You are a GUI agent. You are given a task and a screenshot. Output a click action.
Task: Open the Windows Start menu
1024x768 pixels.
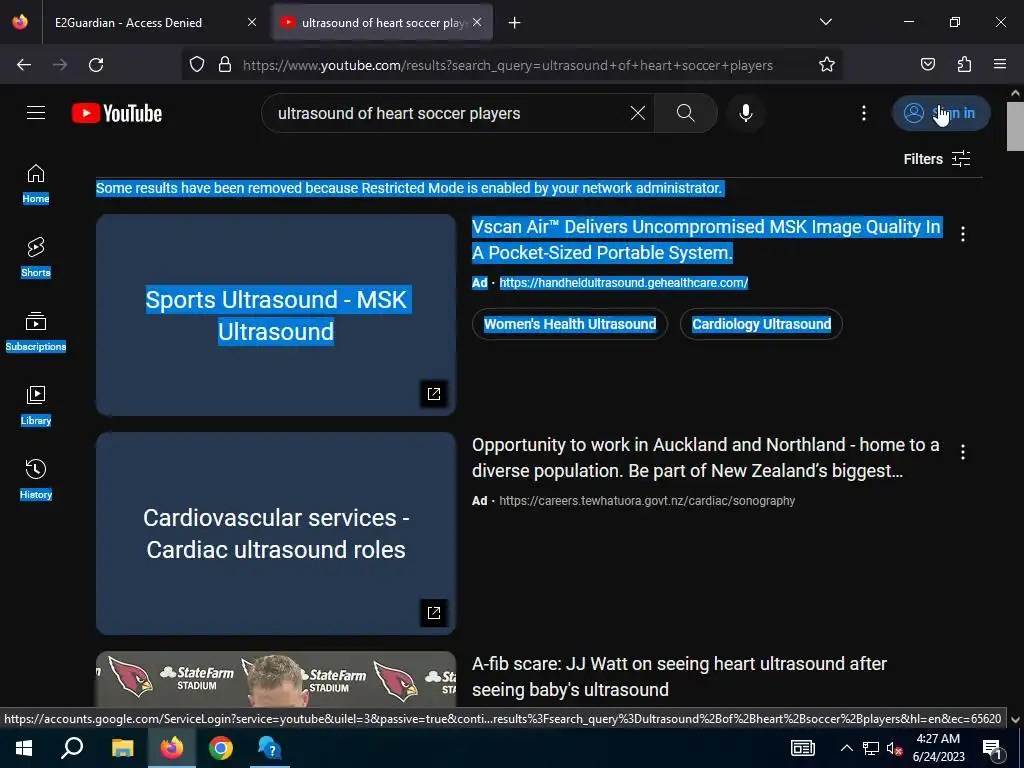[24, 748]
